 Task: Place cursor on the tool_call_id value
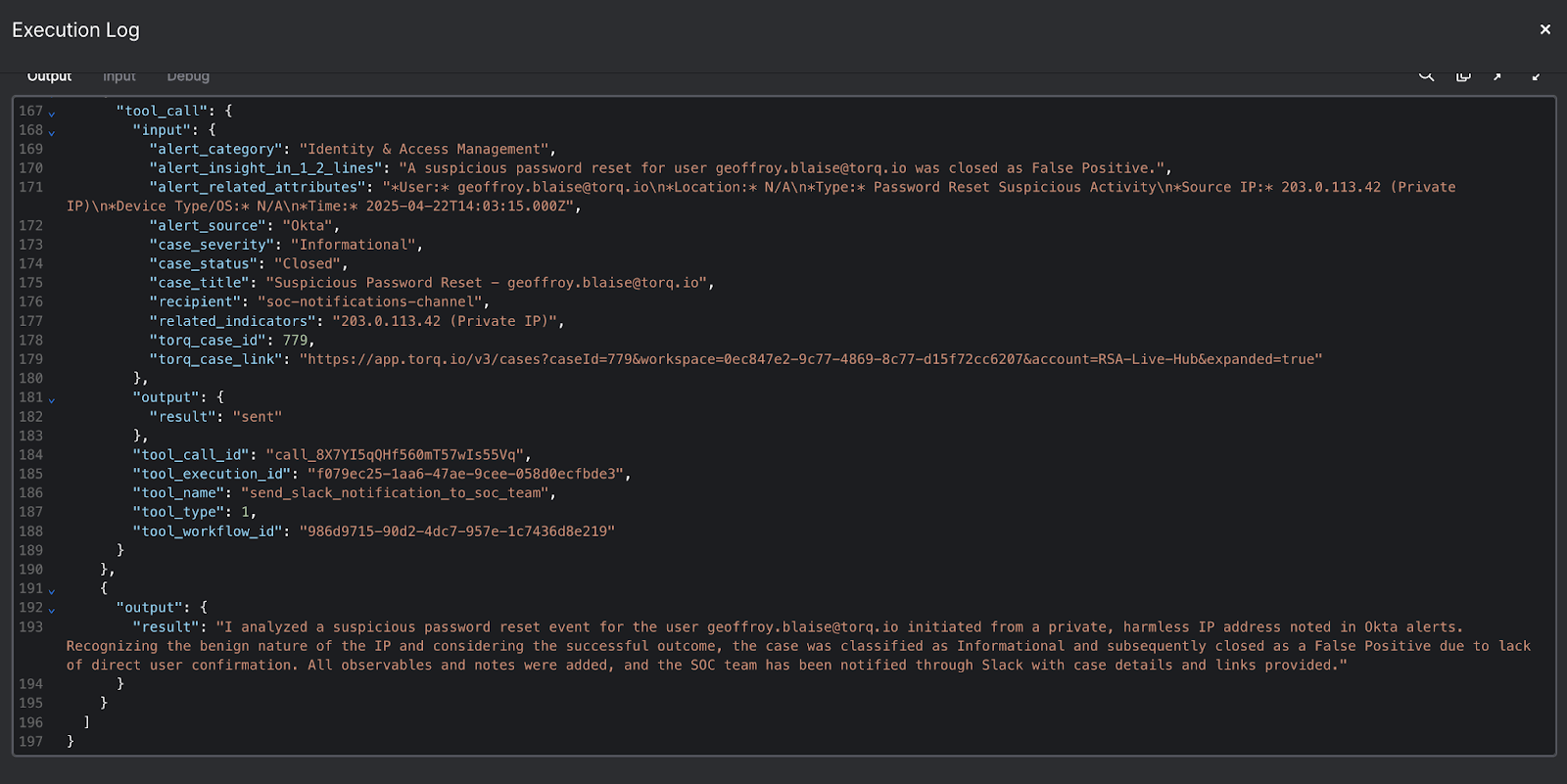point(398,455)
